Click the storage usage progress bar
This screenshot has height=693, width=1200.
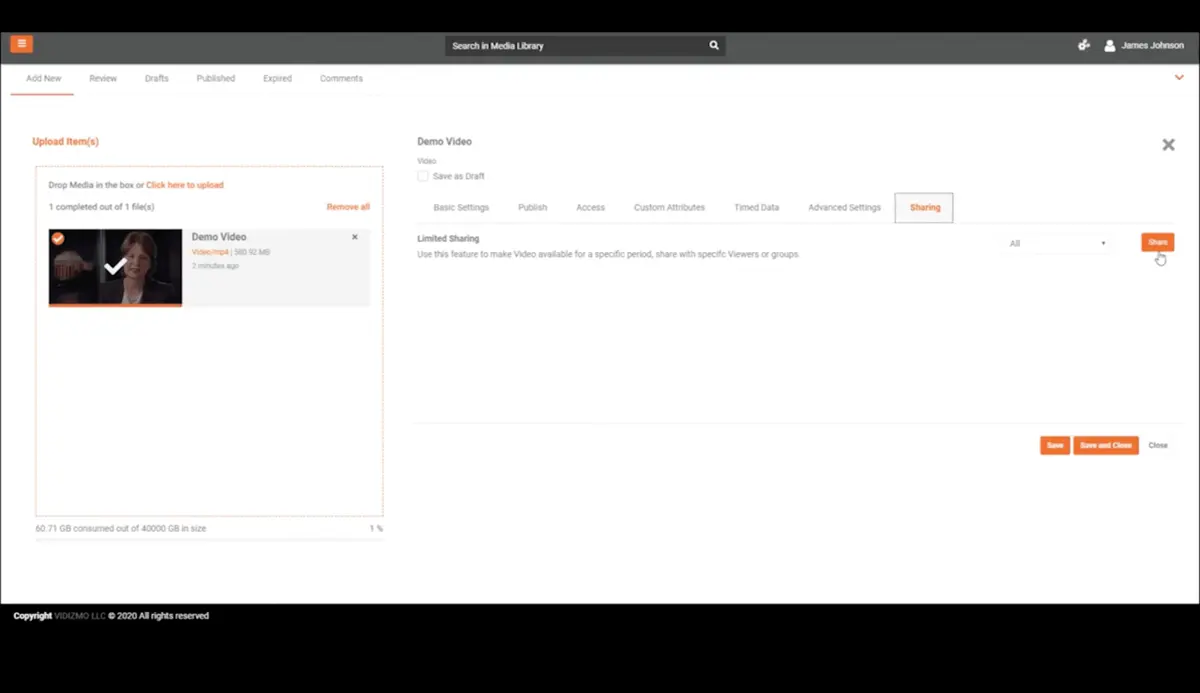(209, 539)
